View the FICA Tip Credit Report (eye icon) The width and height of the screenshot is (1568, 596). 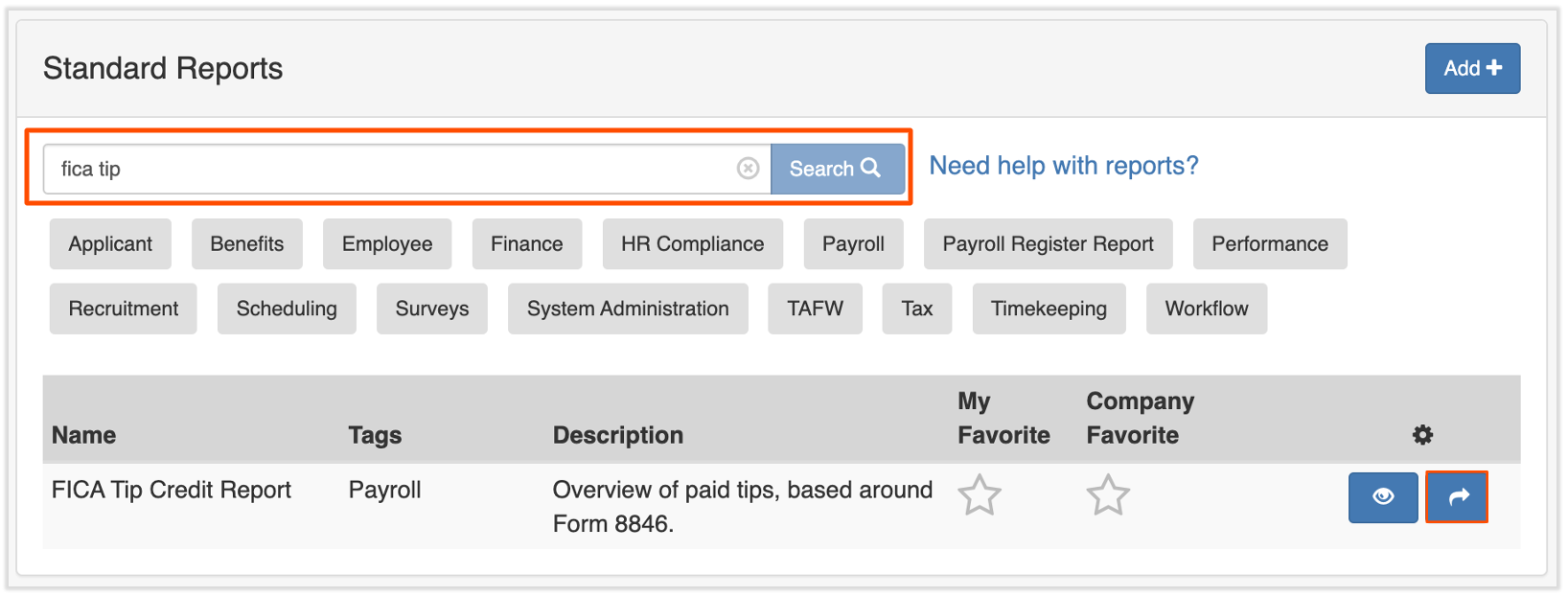[1382, 496]
